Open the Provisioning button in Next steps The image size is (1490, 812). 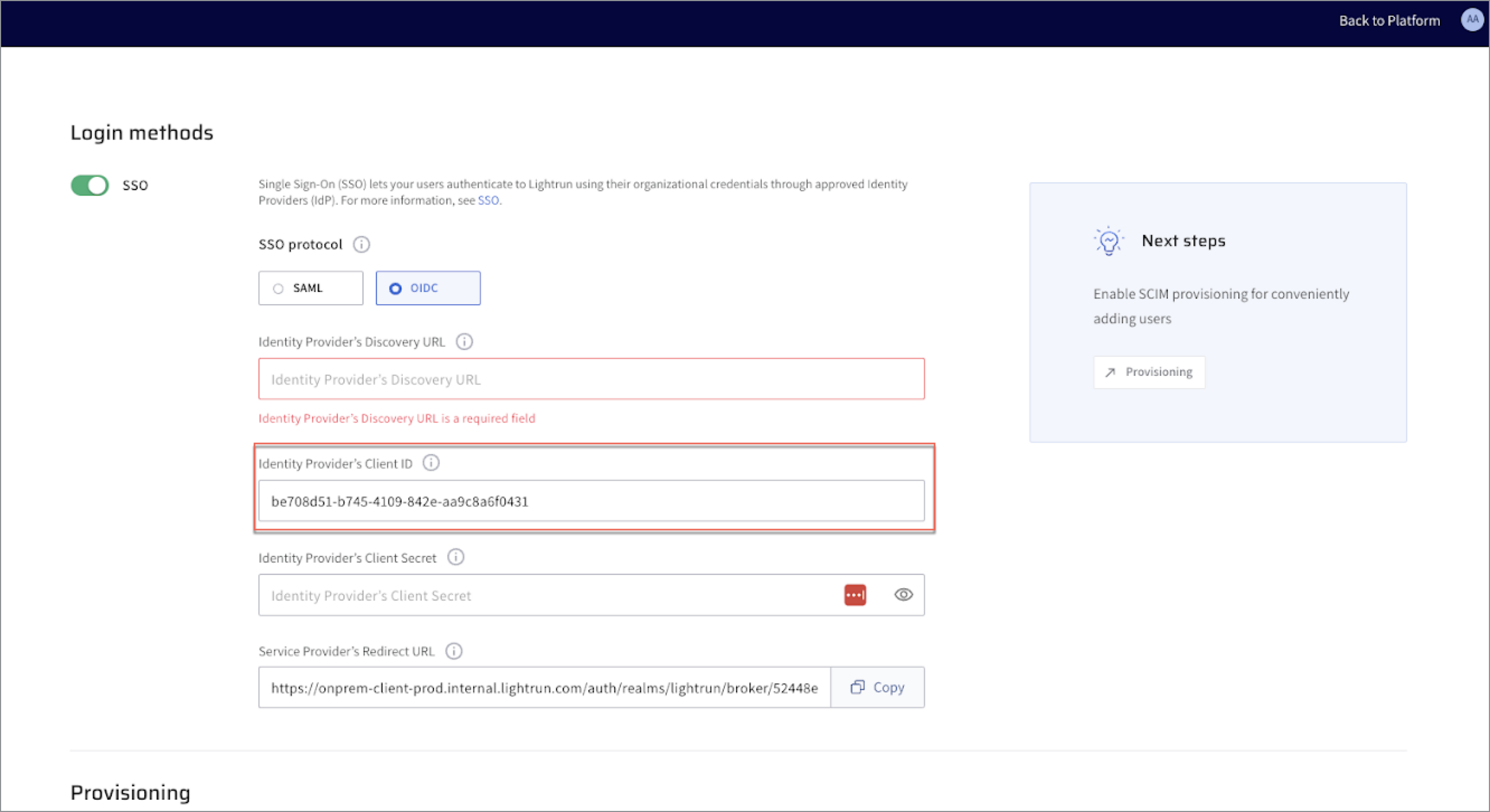[x=1149, y=372]
